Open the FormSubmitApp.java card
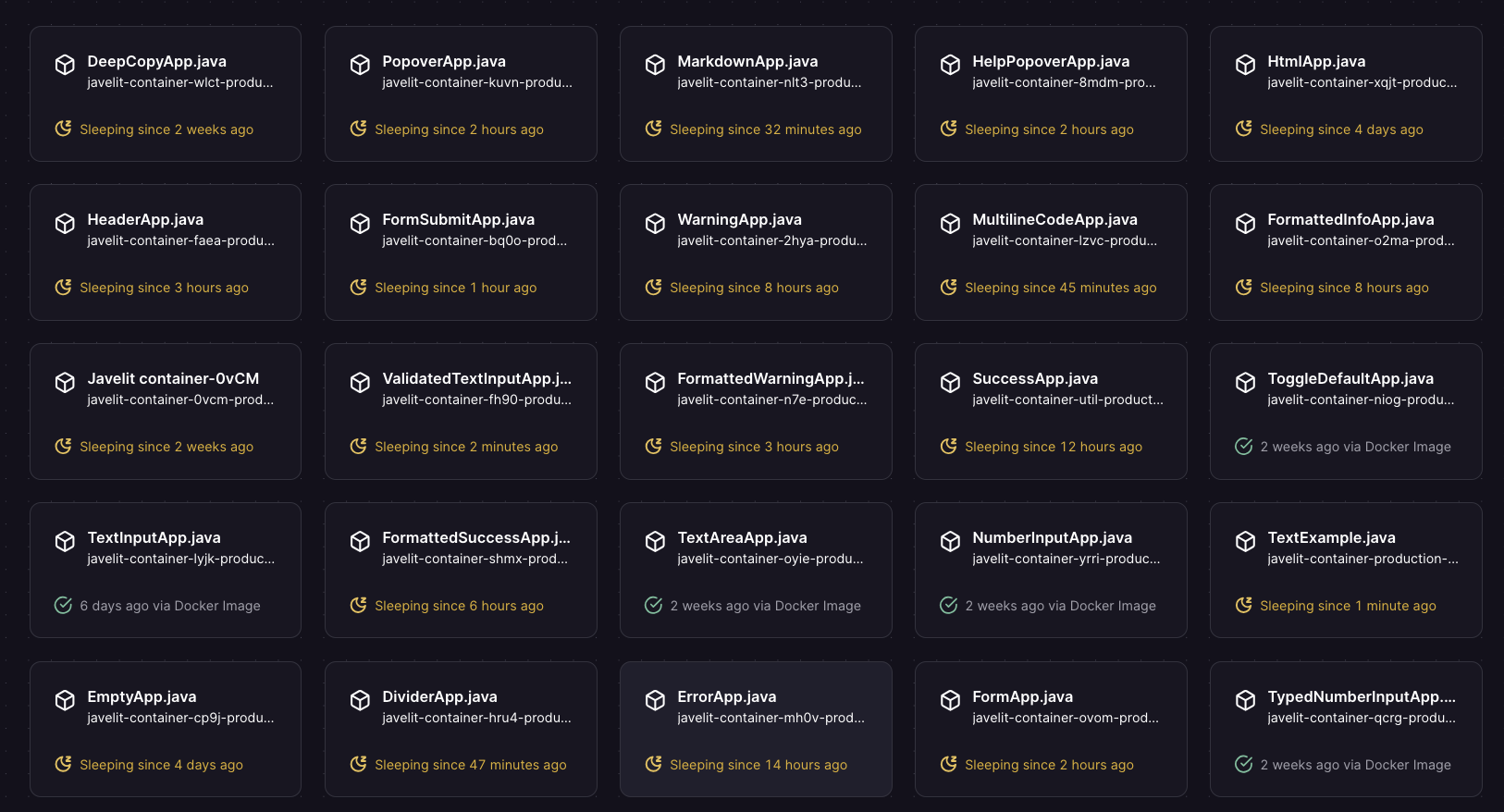The width and height of the screenshot is (1504, 812). tap(460, 252)
